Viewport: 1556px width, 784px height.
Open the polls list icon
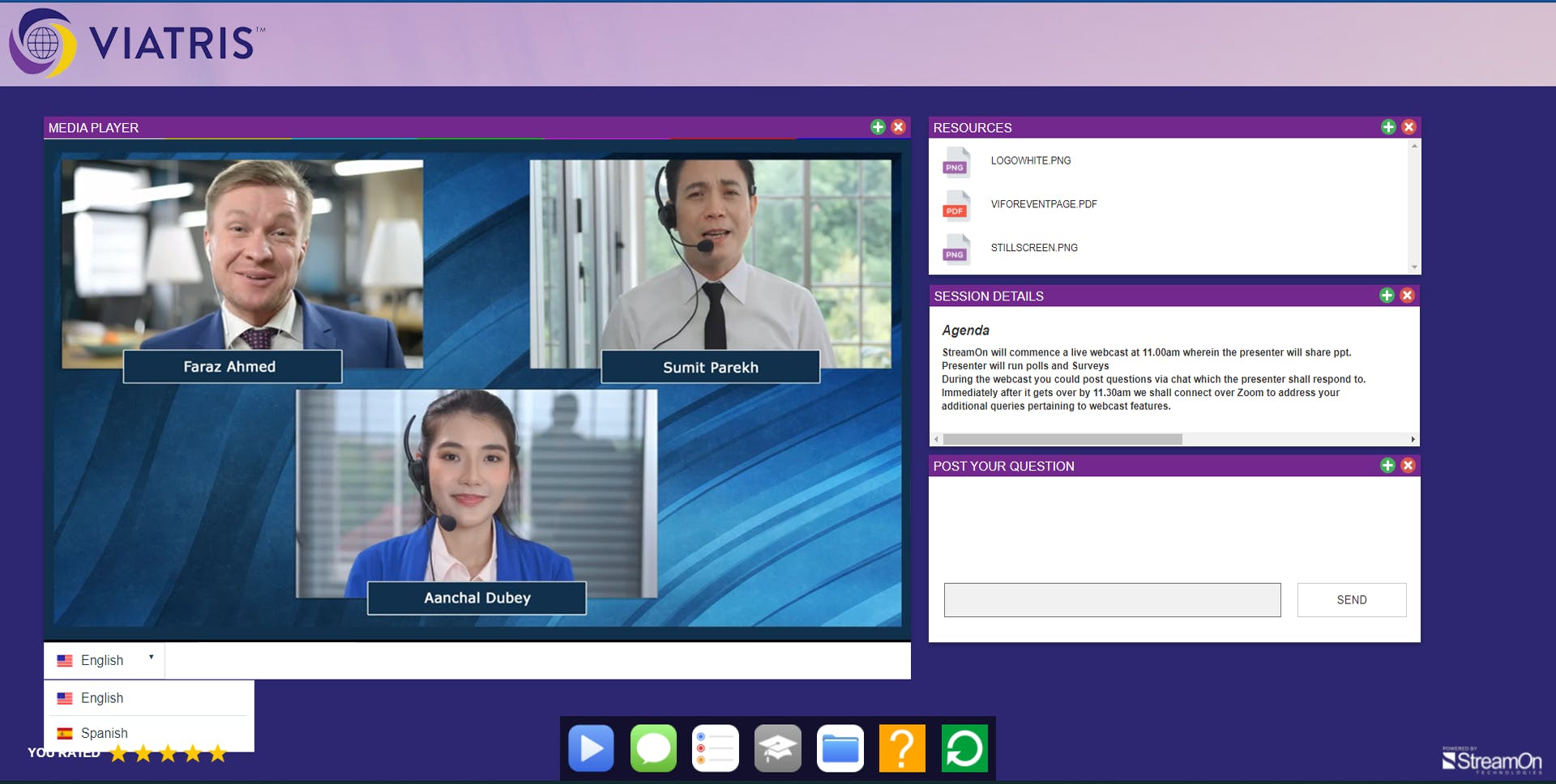(715, 748)
